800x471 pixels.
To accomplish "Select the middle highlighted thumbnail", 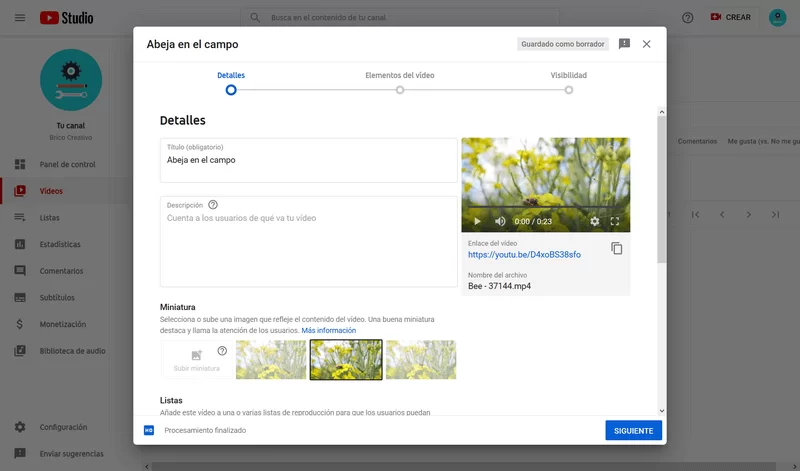I will (346, 360).
